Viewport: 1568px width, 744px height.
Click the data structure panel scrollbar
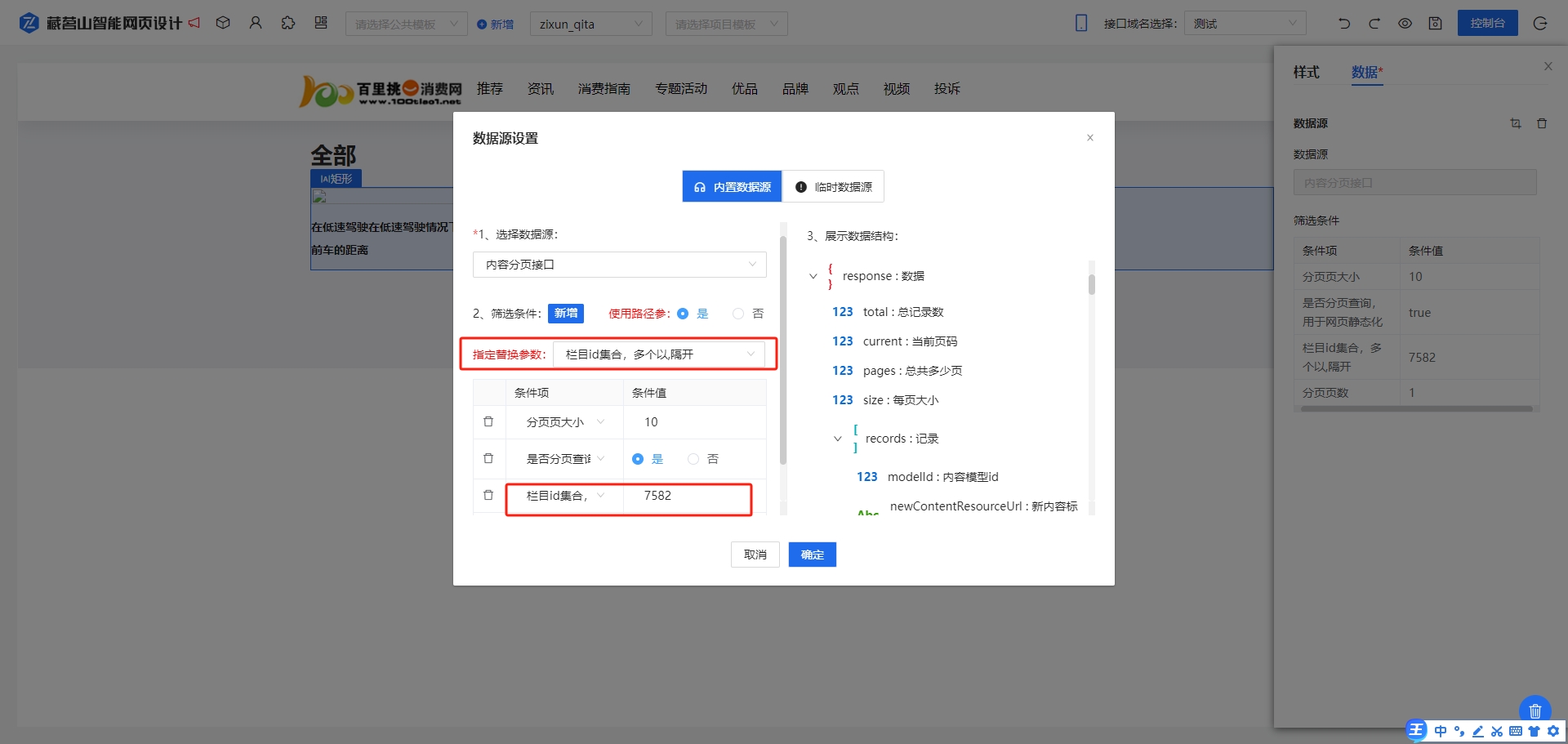tap(1091, 285)
